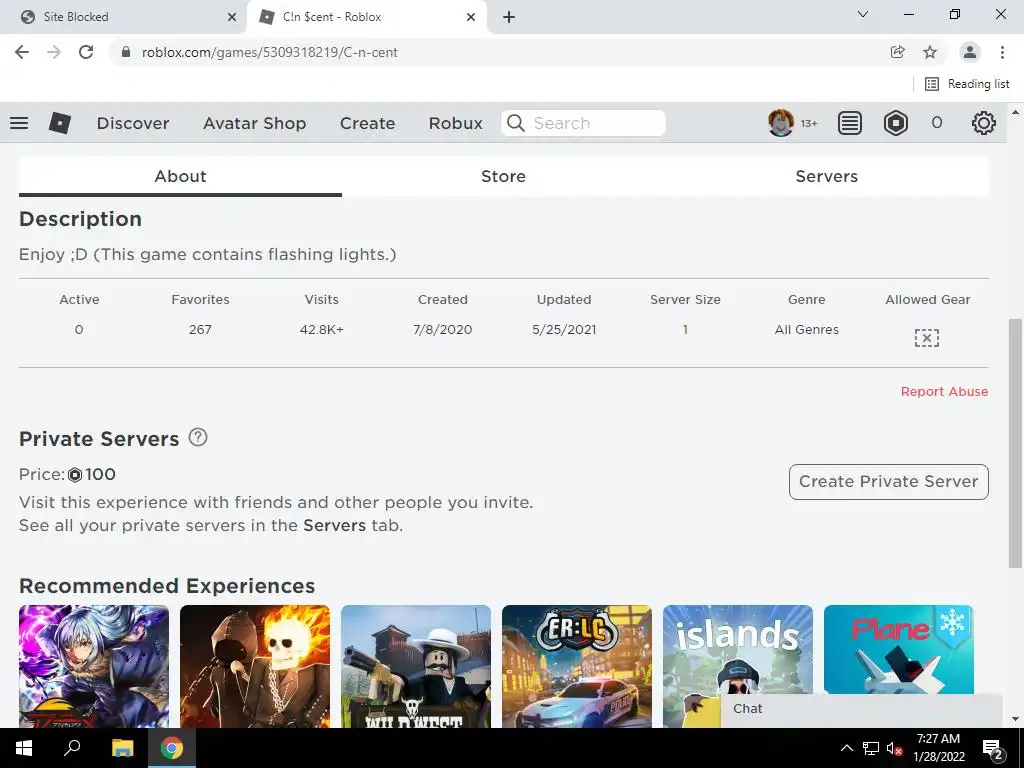The height and width of the screenshot is (768, 1024).
Task: Click the Robux balance value 0
Action: pyautogui.click(x=936, y=123)
